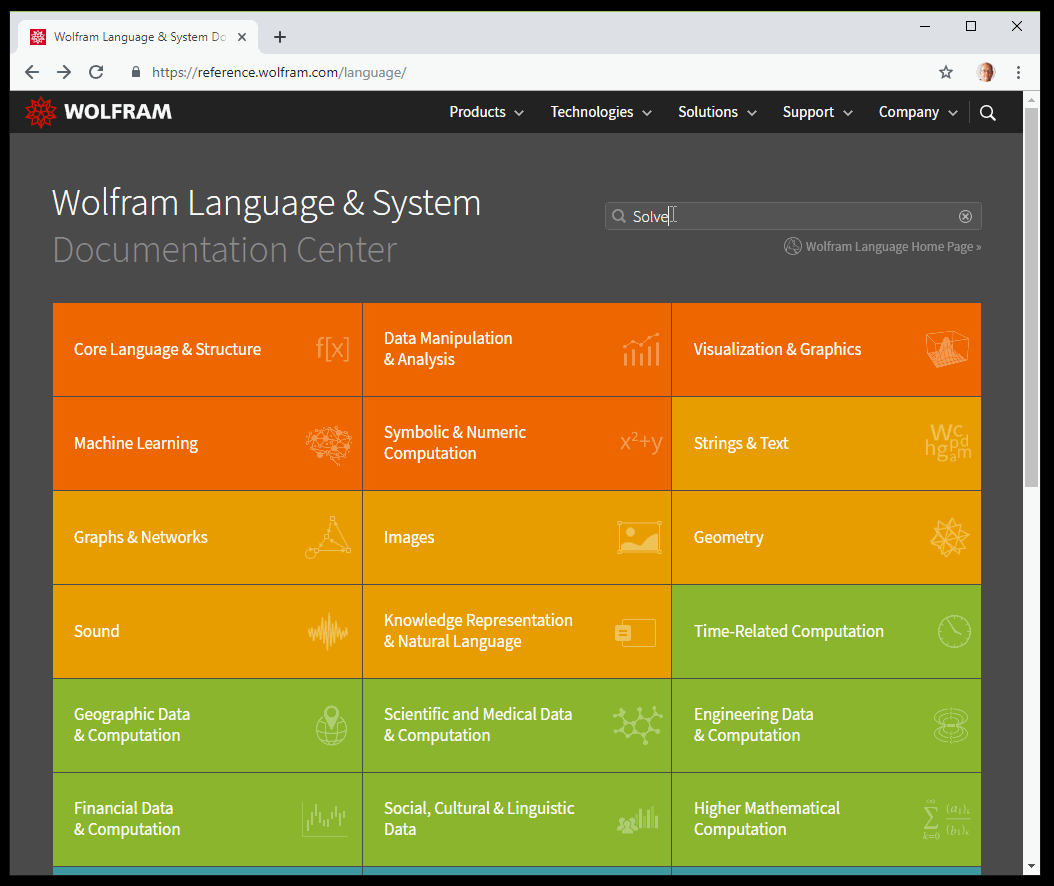Open Core Language & Structure category

coord(207,350)
